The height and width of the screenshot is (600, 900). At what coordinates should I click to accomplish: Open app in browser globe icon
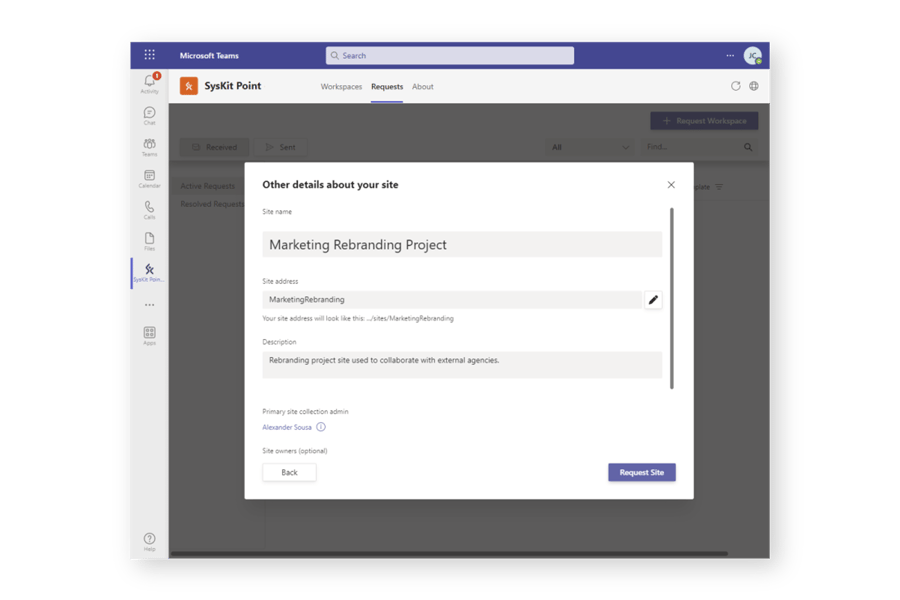[754, 86]
